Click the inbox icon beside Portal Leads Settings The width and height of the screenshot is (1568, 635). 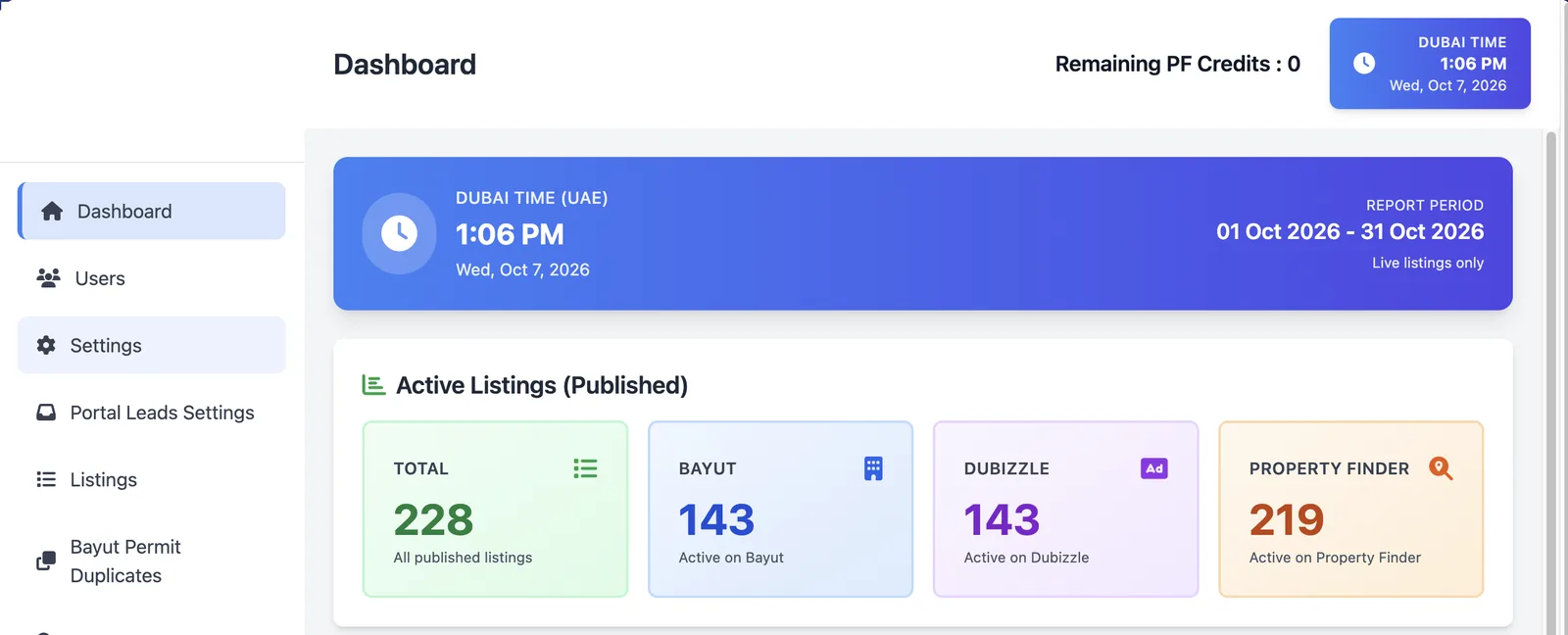[x=46, y=413]
